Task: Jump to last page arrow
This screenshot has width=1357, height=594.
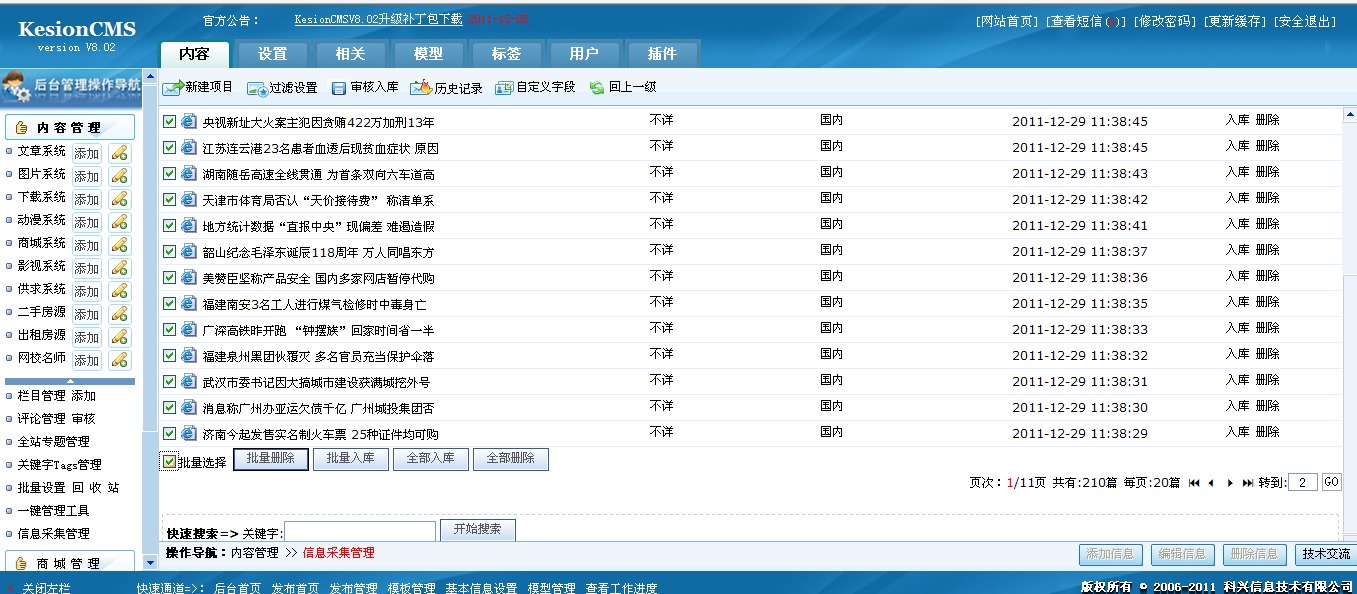Action: pos(1247,483)
